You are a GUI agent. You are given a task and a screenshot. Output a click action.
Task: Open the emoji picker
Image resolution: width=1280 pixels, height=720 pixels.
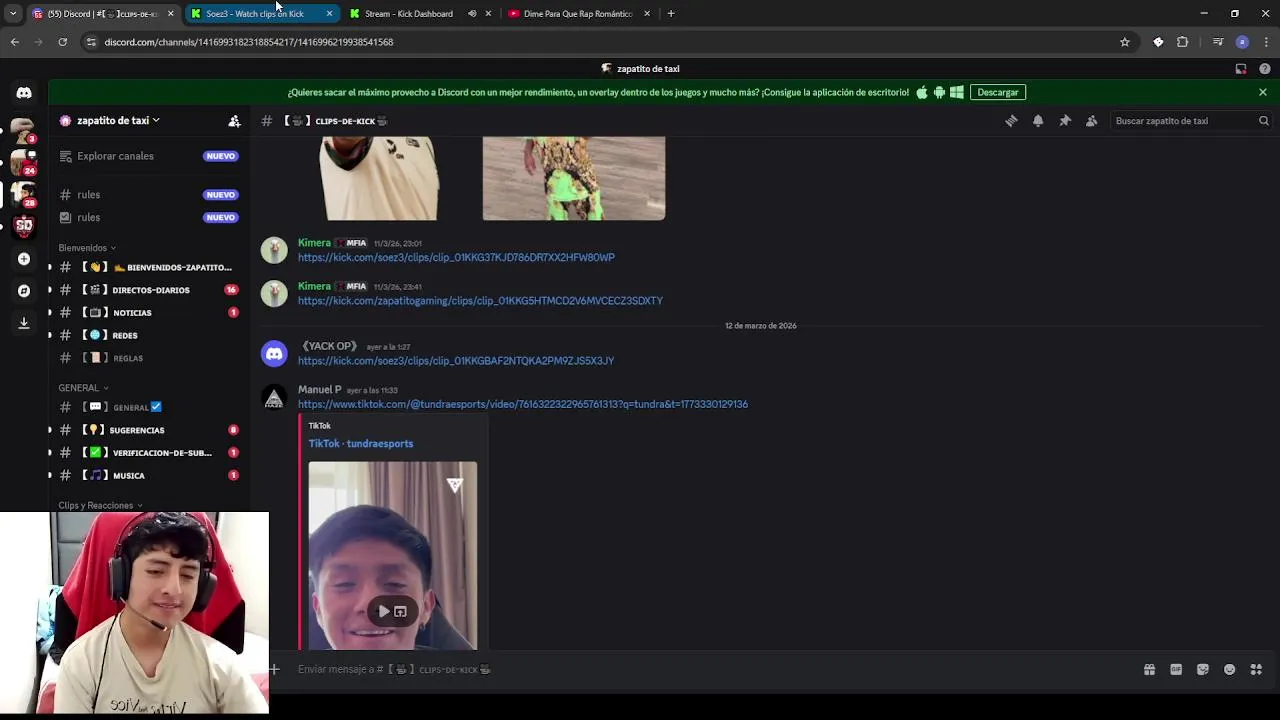coord(1230,670)
